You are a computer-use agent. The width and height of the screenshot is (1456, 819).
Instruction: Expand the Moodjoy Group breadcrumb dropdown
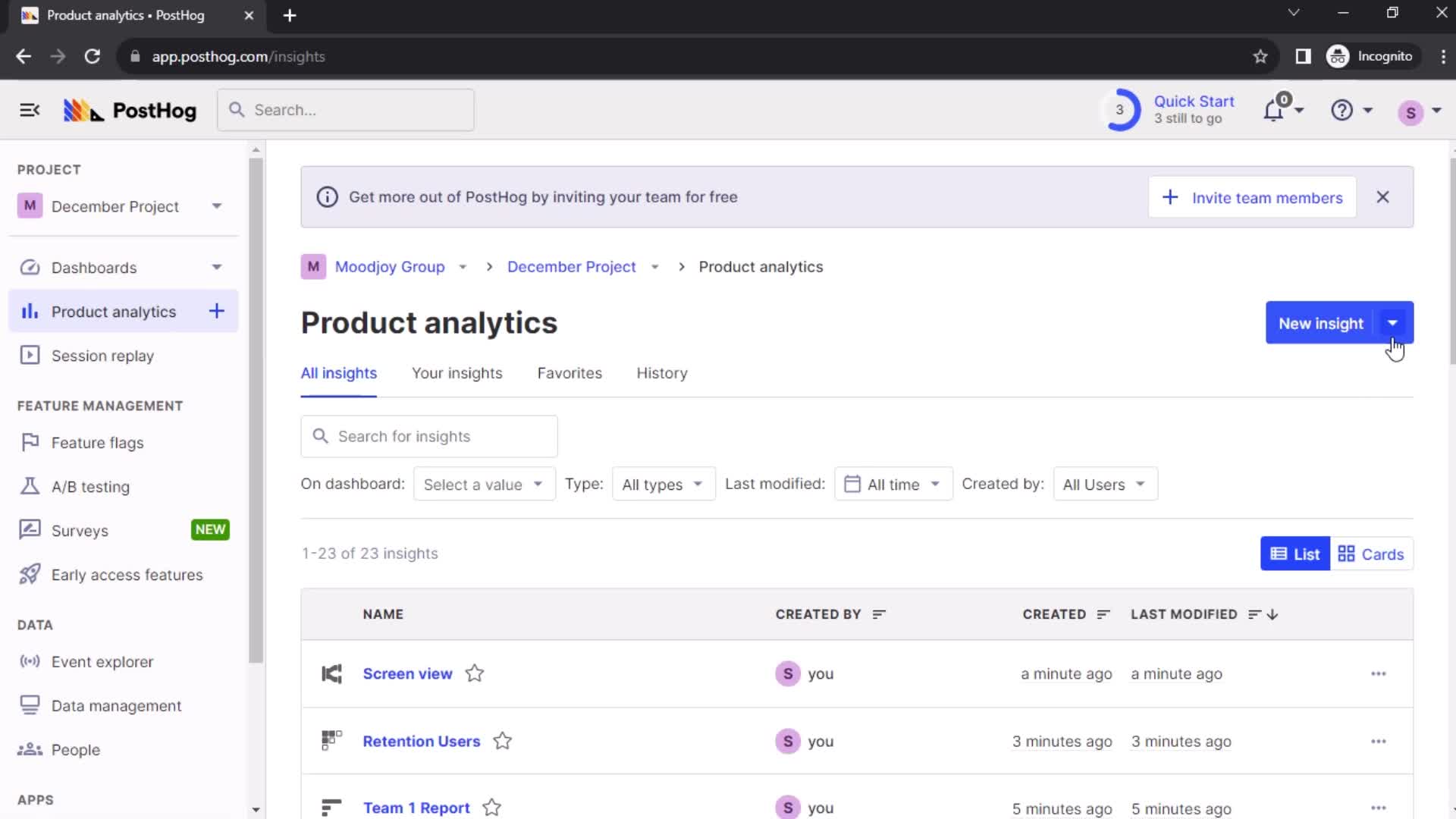[463, 267]
